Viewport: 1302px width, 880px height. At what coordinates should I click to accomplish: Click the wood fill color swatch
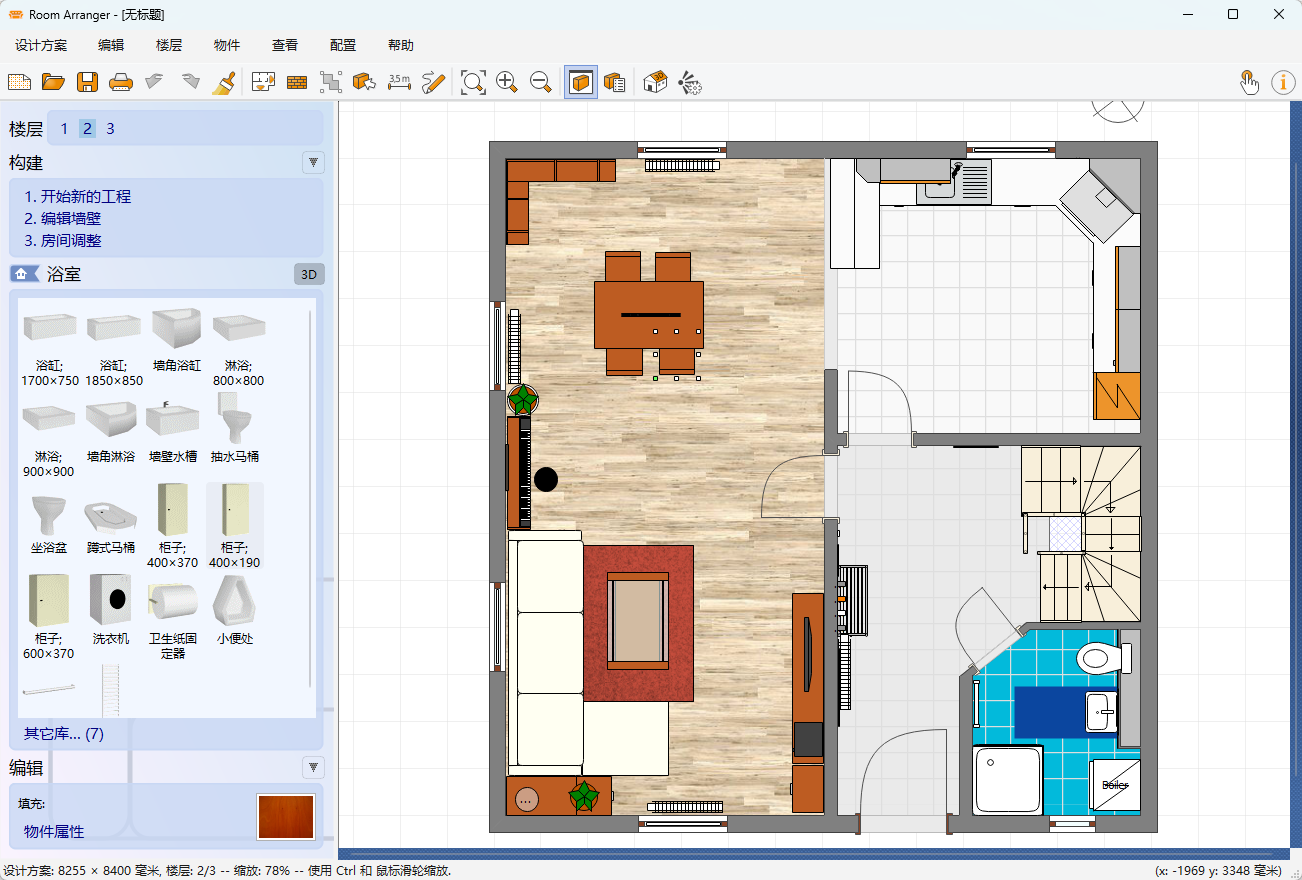287,816
